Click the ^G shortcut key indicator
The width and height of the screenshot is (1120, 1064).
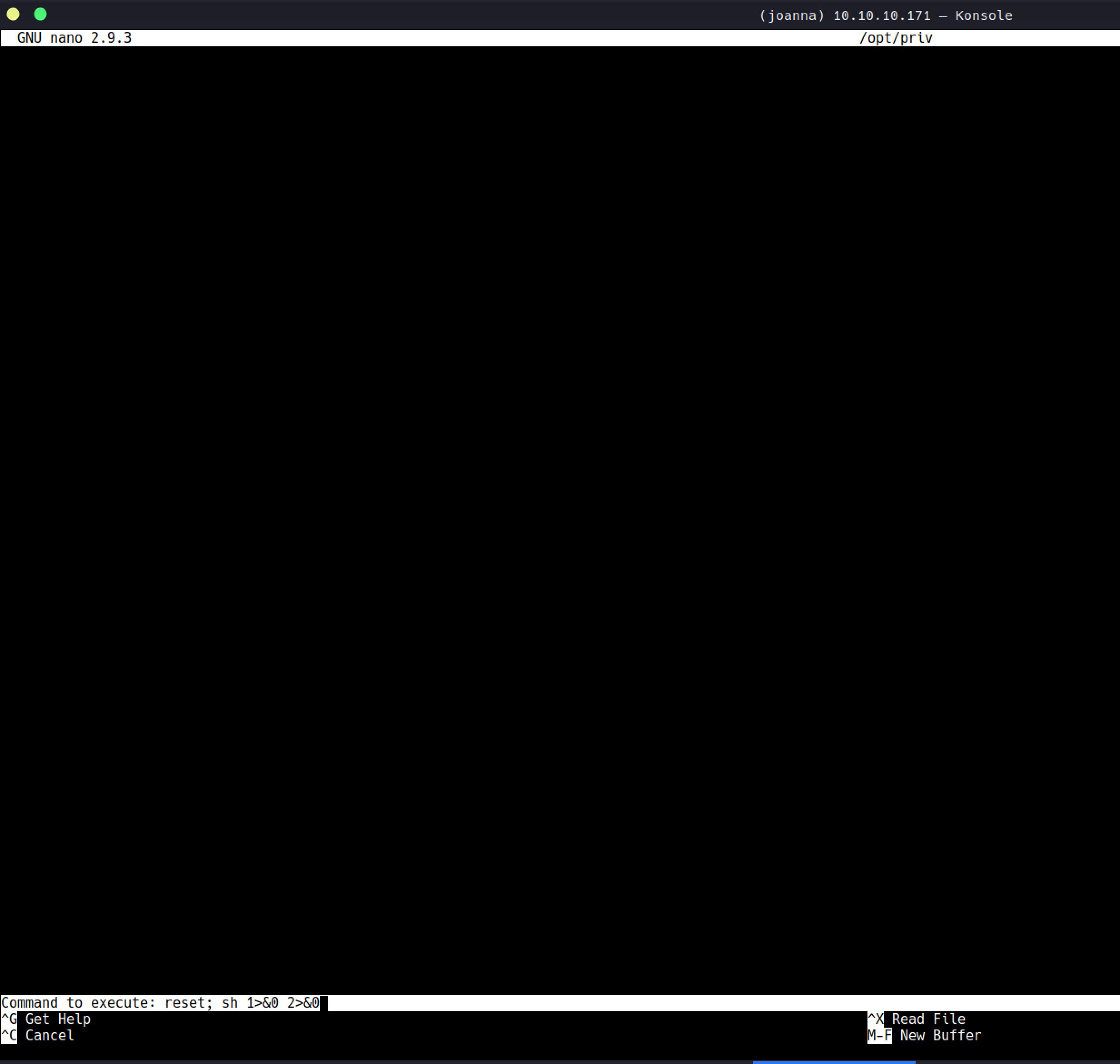coord(9,1019)
